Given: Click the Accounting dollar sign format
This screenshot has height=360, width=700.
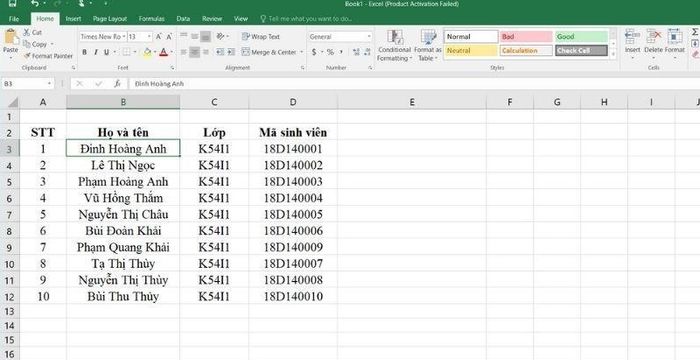Looking at the screenshot, I should click(x=314, y=52).
